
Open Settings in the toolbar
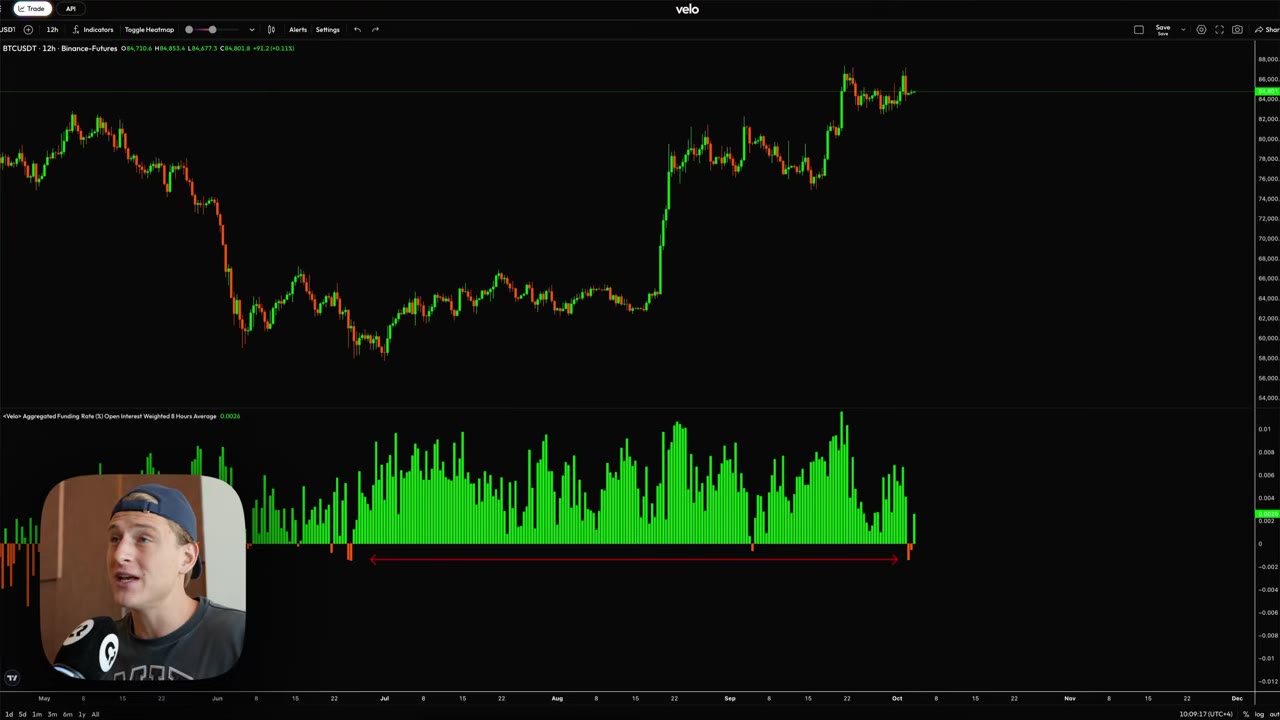[x=328, y=30]
